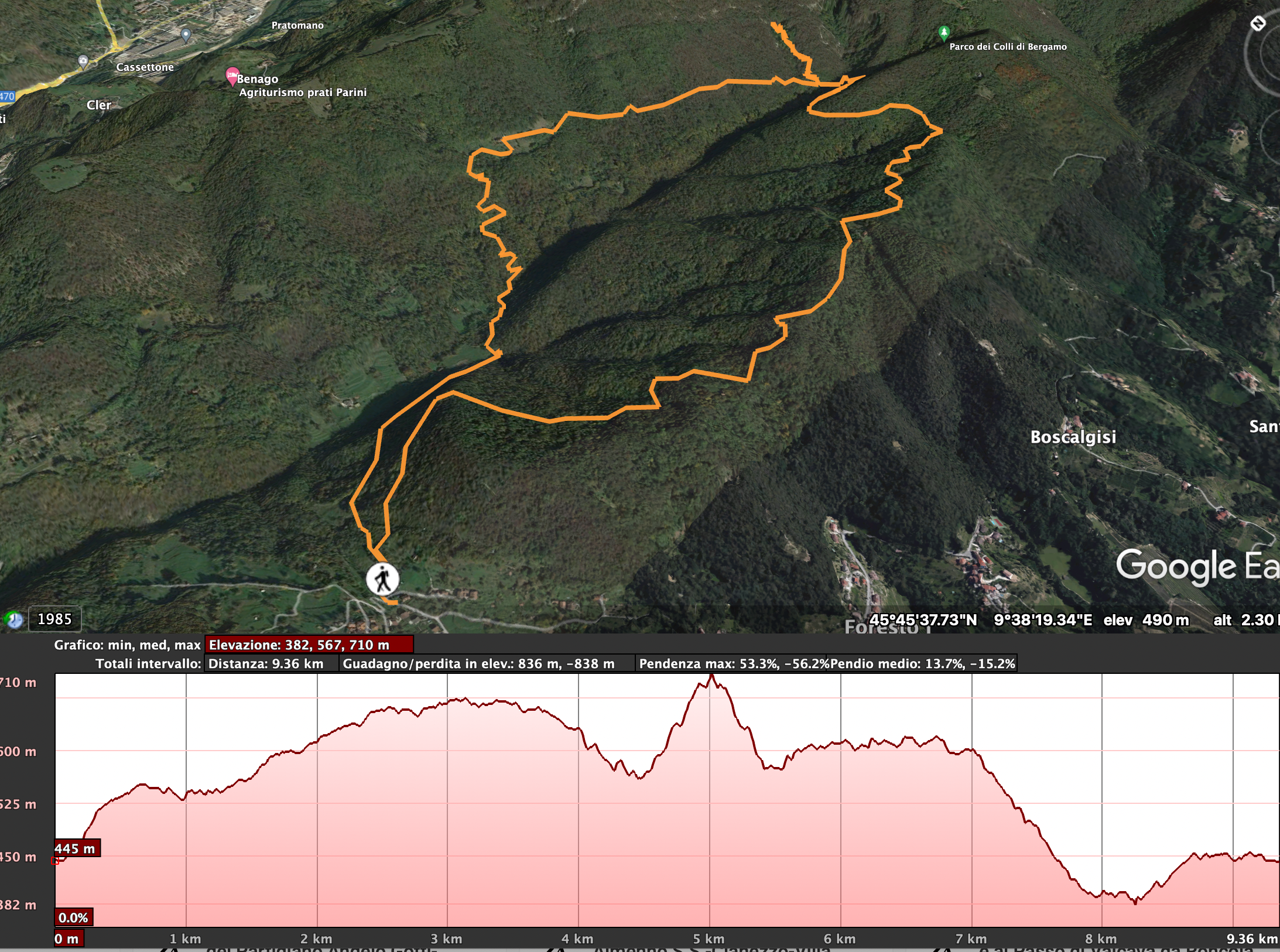The width and height of the screenshot is (1280, 952).
Task: Click the longitude 9°38'19.34"E readout
Action: pyautogui.click(x=1043, y=620)
